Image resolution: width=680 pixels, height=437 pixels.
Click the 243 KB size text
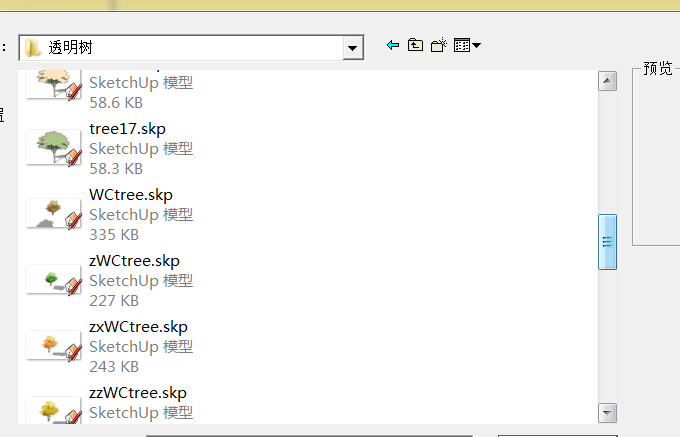[x=114, y=366]
